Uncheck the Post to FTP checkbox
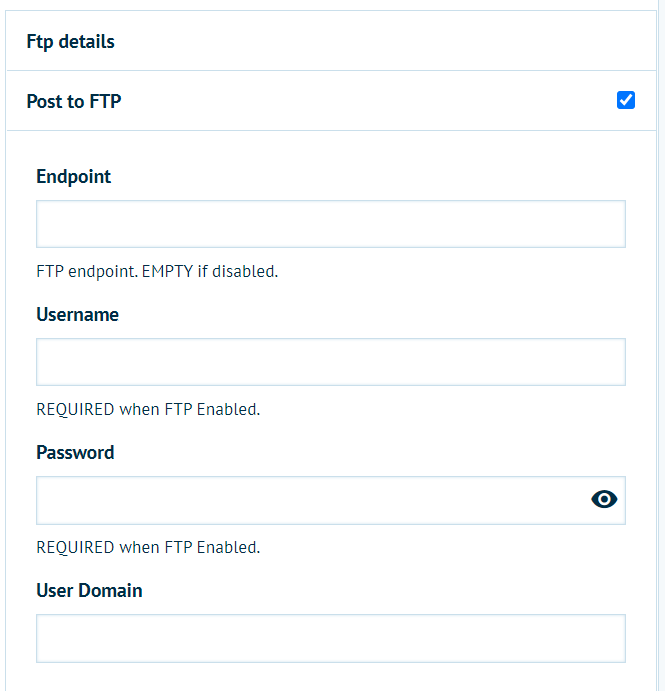This screenshot has width=665, height=691. pos(626,100)
